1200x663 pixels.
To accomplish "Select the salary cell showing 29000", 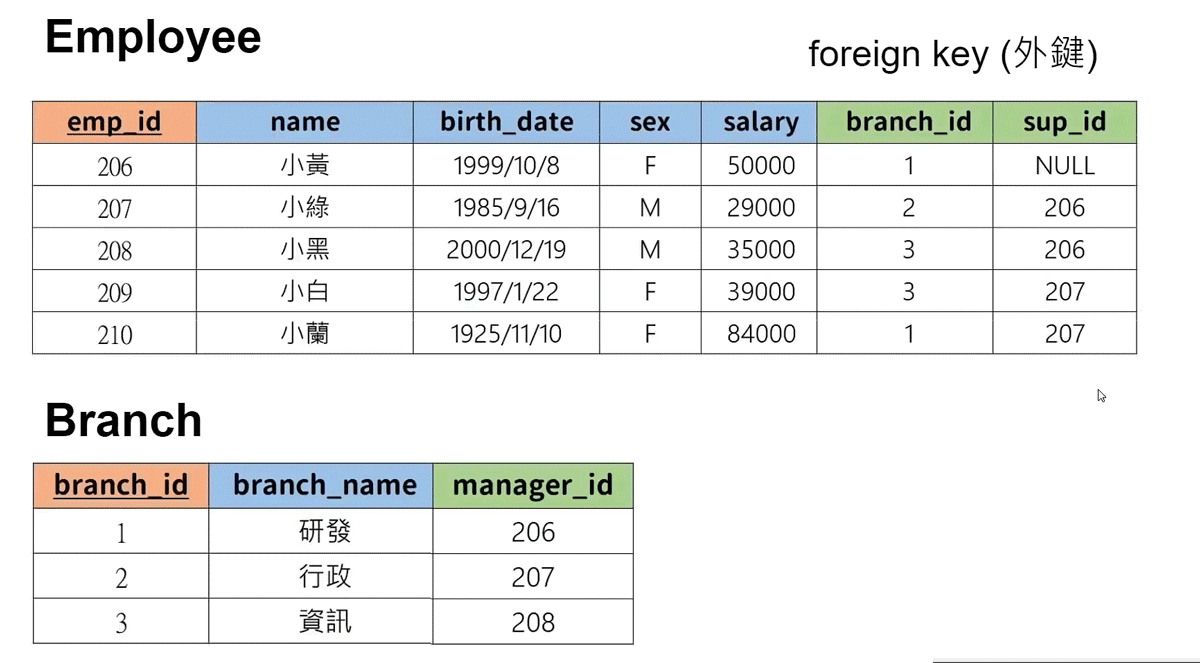I will coord(760,207).
